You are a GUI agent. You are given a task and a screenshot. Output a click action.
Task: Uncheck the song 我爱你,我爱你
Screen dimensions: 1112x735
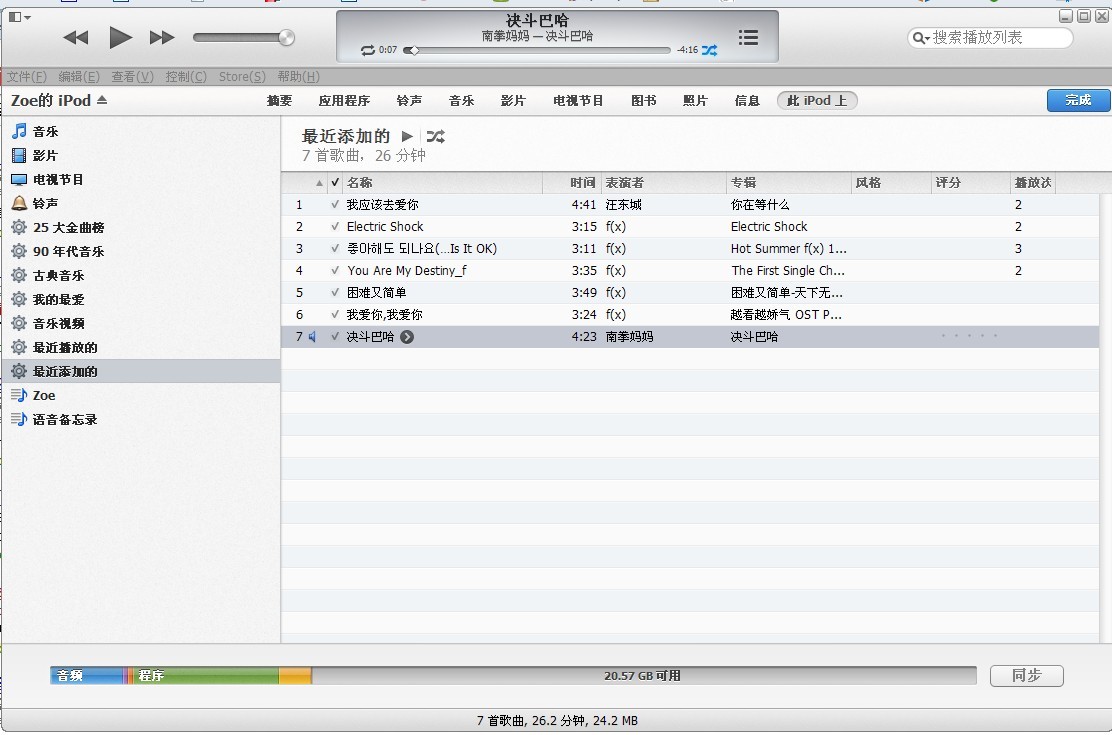(x=335, y=314)
